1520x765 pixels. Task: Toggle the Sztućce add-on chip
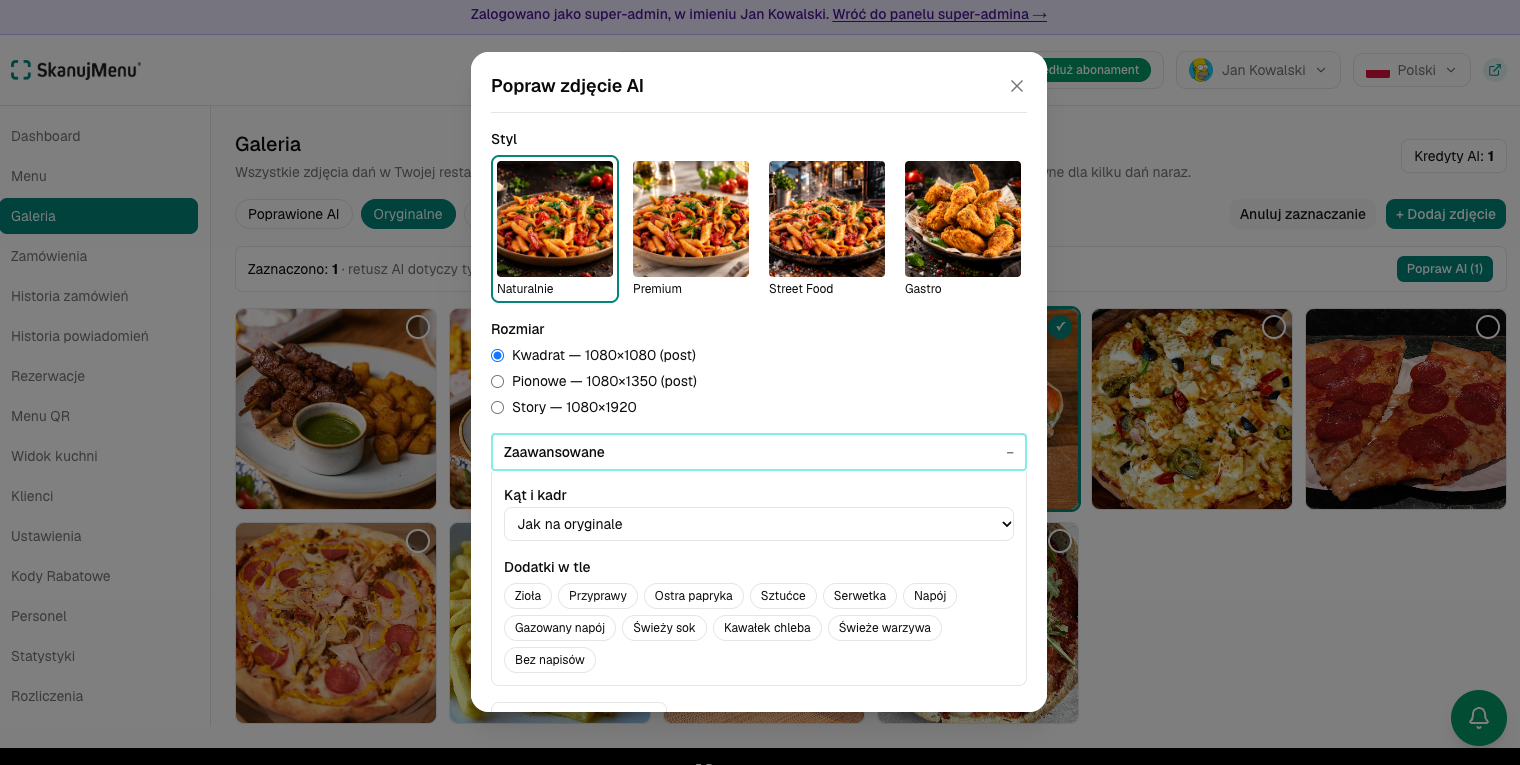pos(783,596)
